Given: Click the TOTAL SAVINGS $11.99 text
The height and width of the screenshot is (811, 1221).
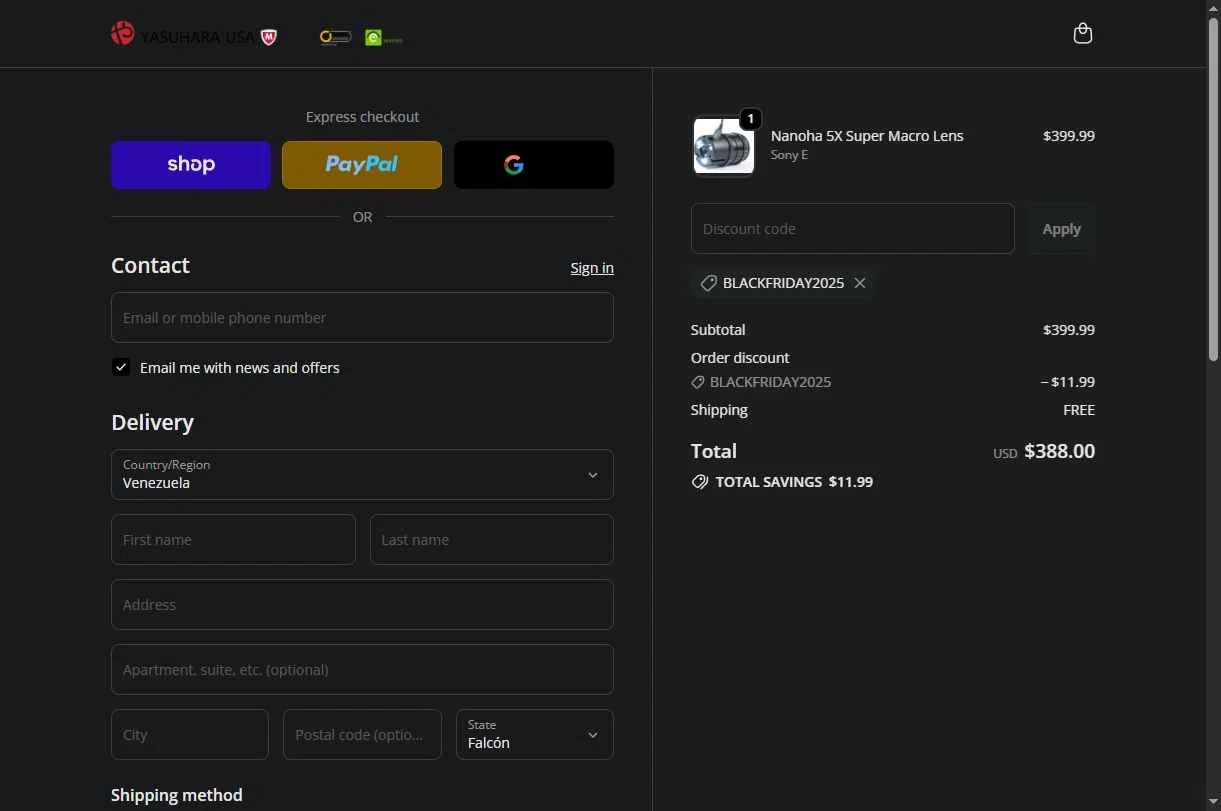Looking at the screenshot, I should click(x=794, y=482).
